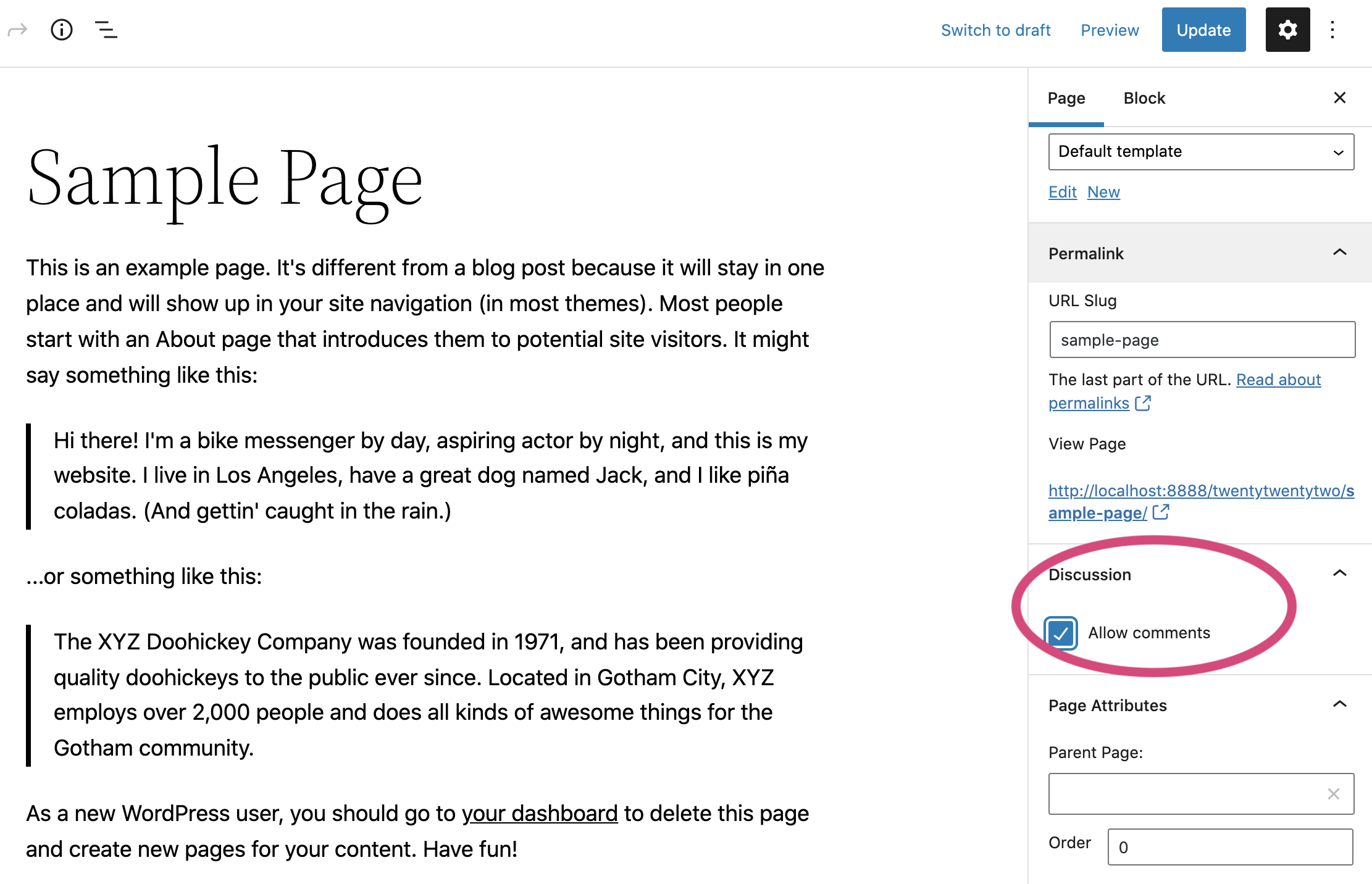1372x884 pixels.
Task: Collapse the Permalink section
Action: (1340, 252)
